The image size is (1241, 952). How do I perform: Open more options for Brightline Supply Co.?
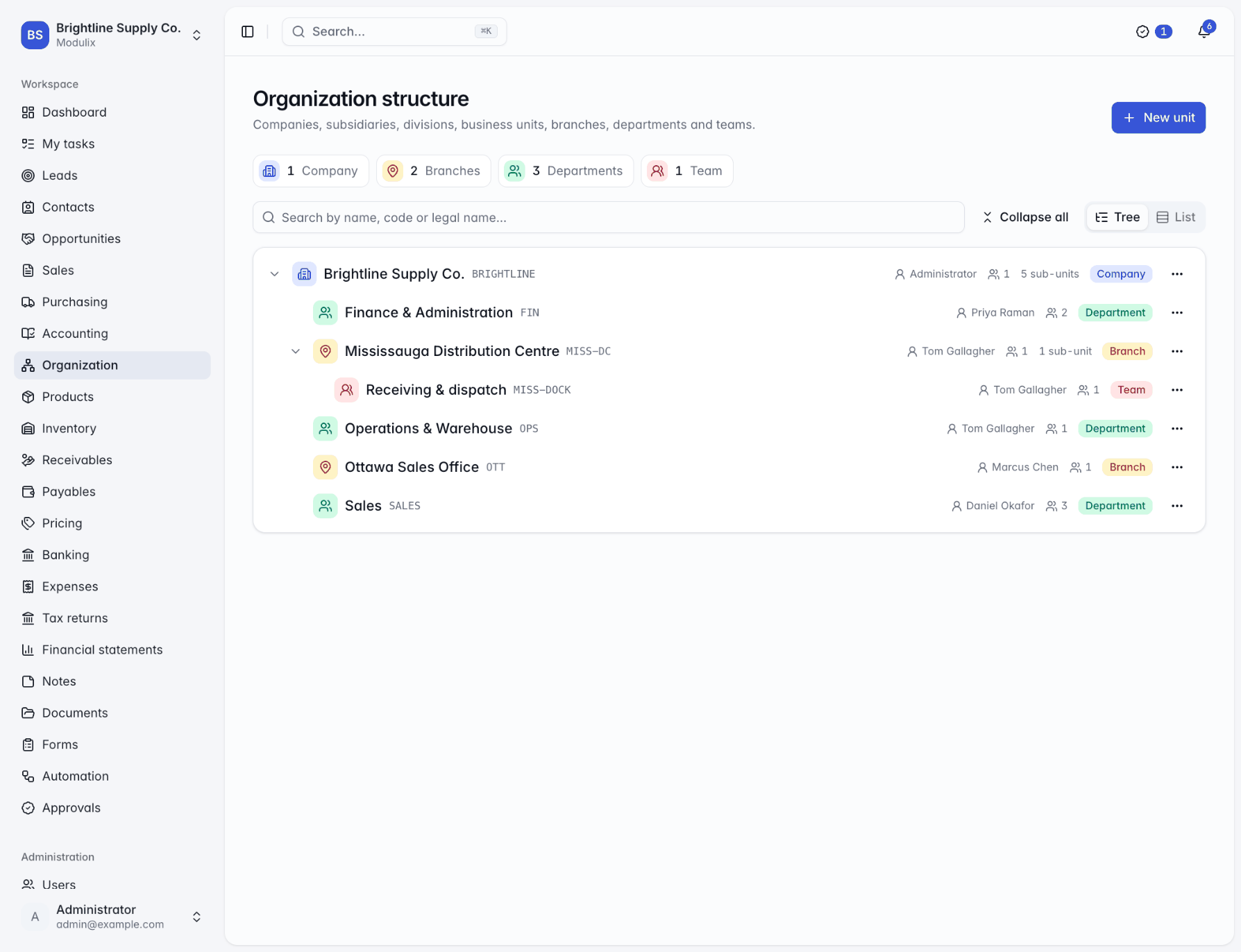1177,274
